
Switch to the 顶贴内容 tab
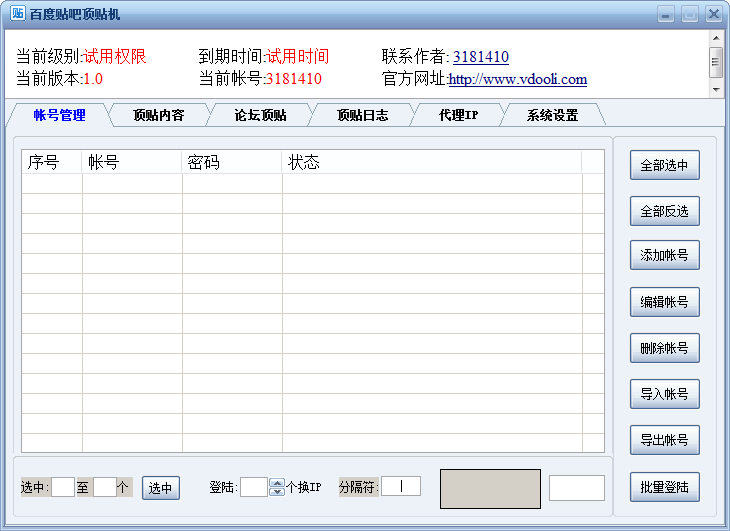(x=158, y=115)
